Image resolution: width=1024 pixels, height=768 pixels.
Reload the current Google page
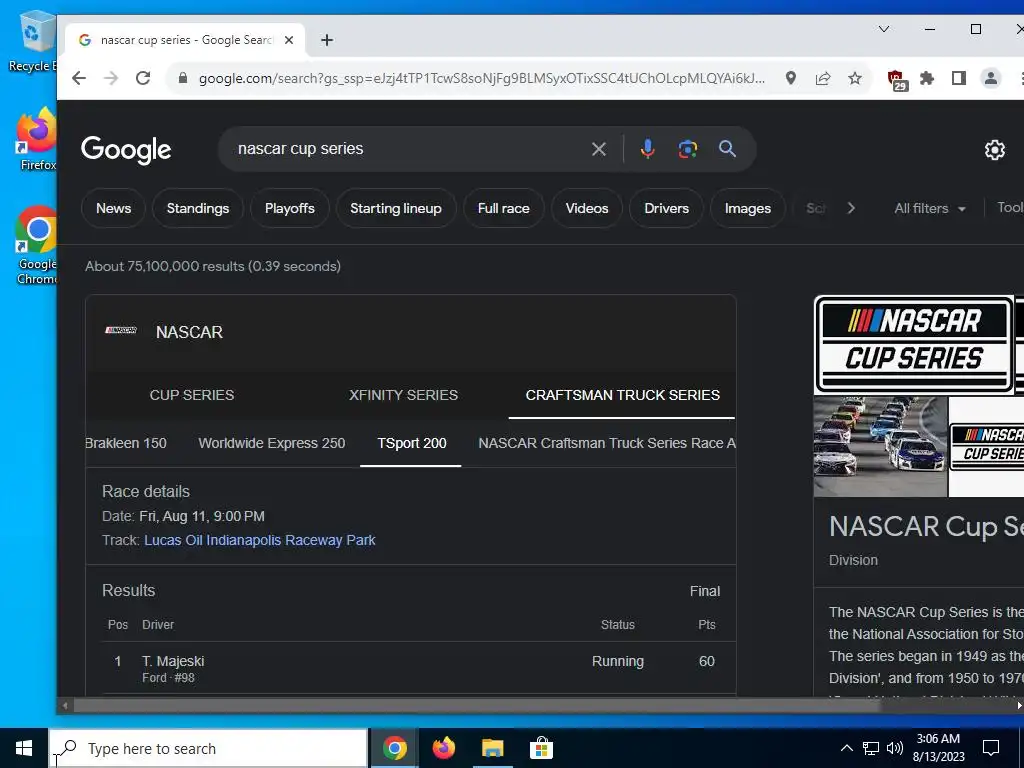[143, 78]
